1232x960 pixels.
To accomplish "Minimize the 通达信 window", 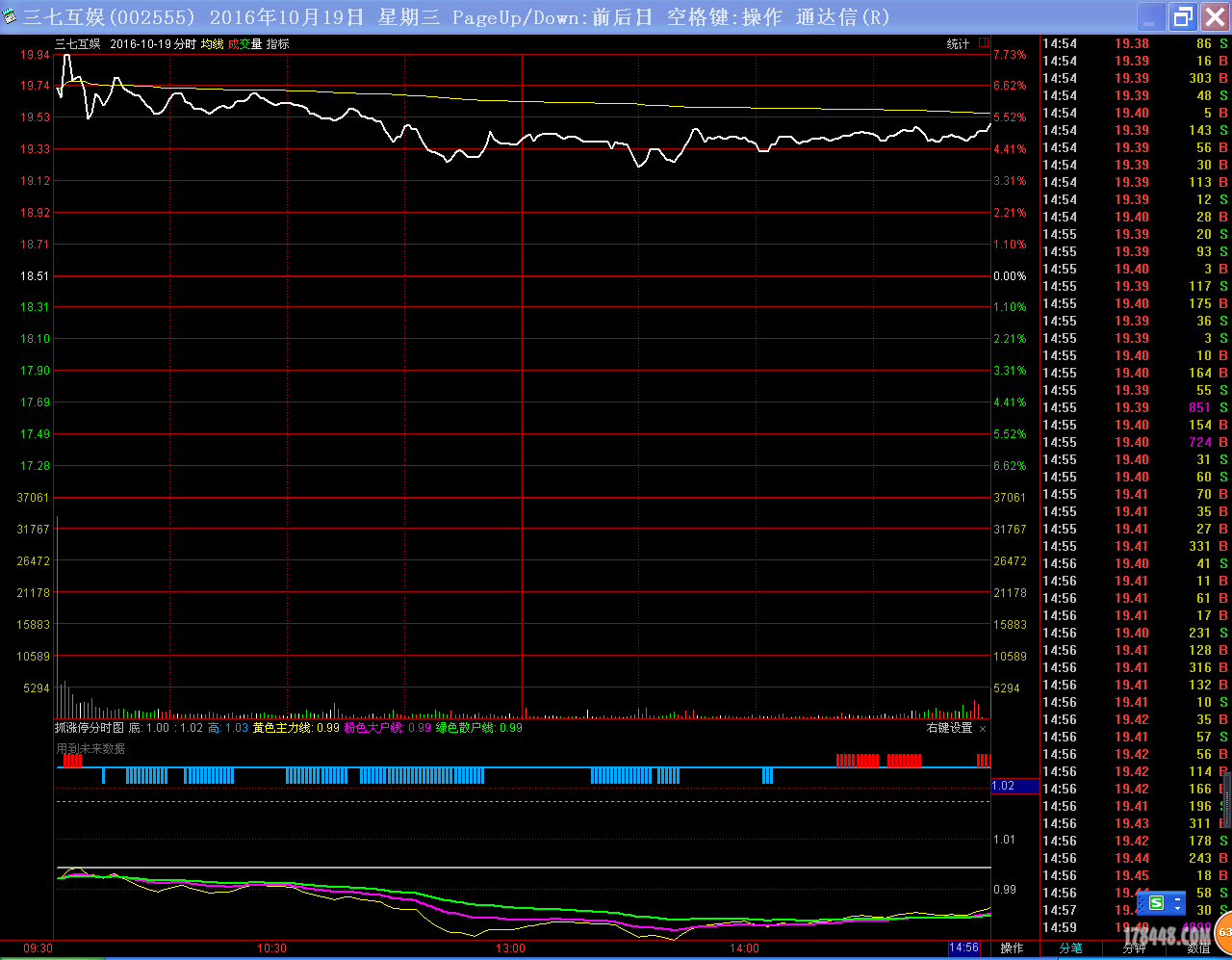I will (1150, 16).
